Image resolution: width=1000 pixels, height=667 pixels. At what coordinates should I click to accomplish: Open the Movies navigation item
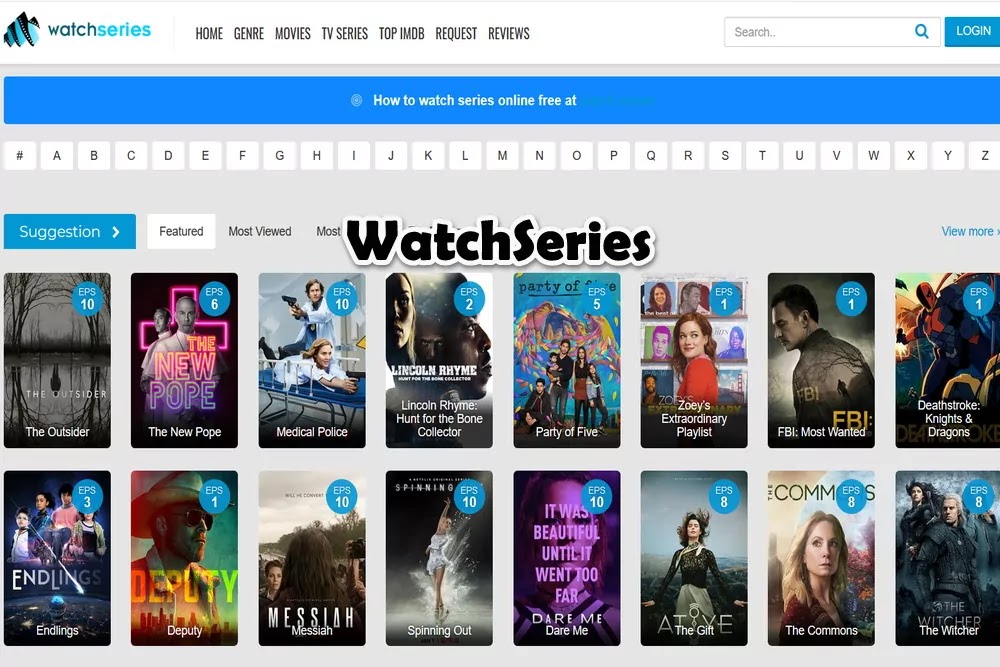click(x=293, y=33)
